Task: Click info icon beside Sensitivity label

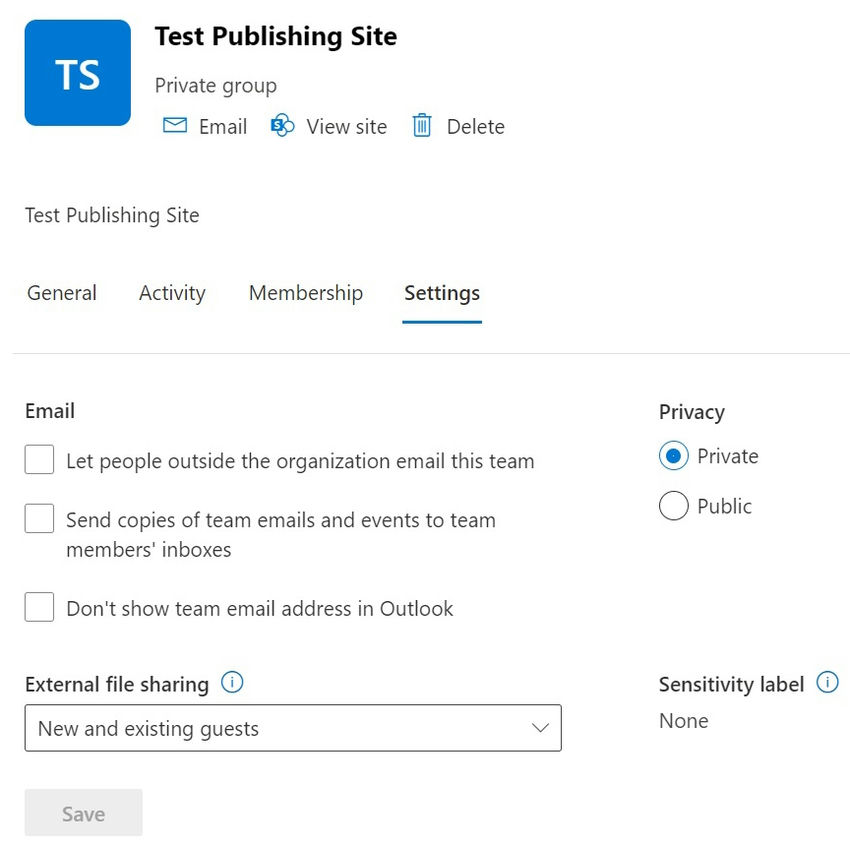Action: [x=827, y=682]
